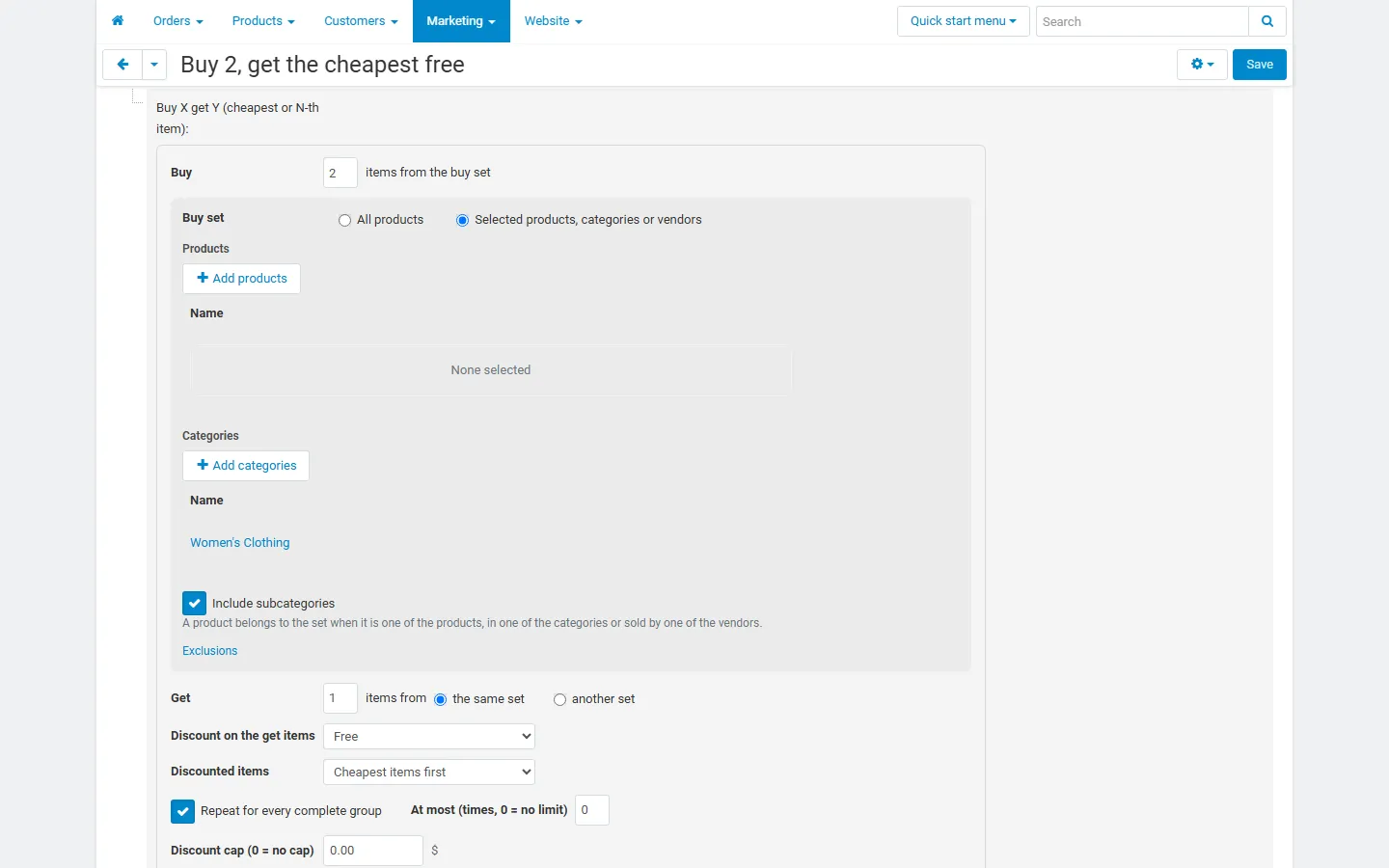Toggle the Include subcategories checkbox
The width and height of the screenshot is (1389, 868).
[194, 604]
